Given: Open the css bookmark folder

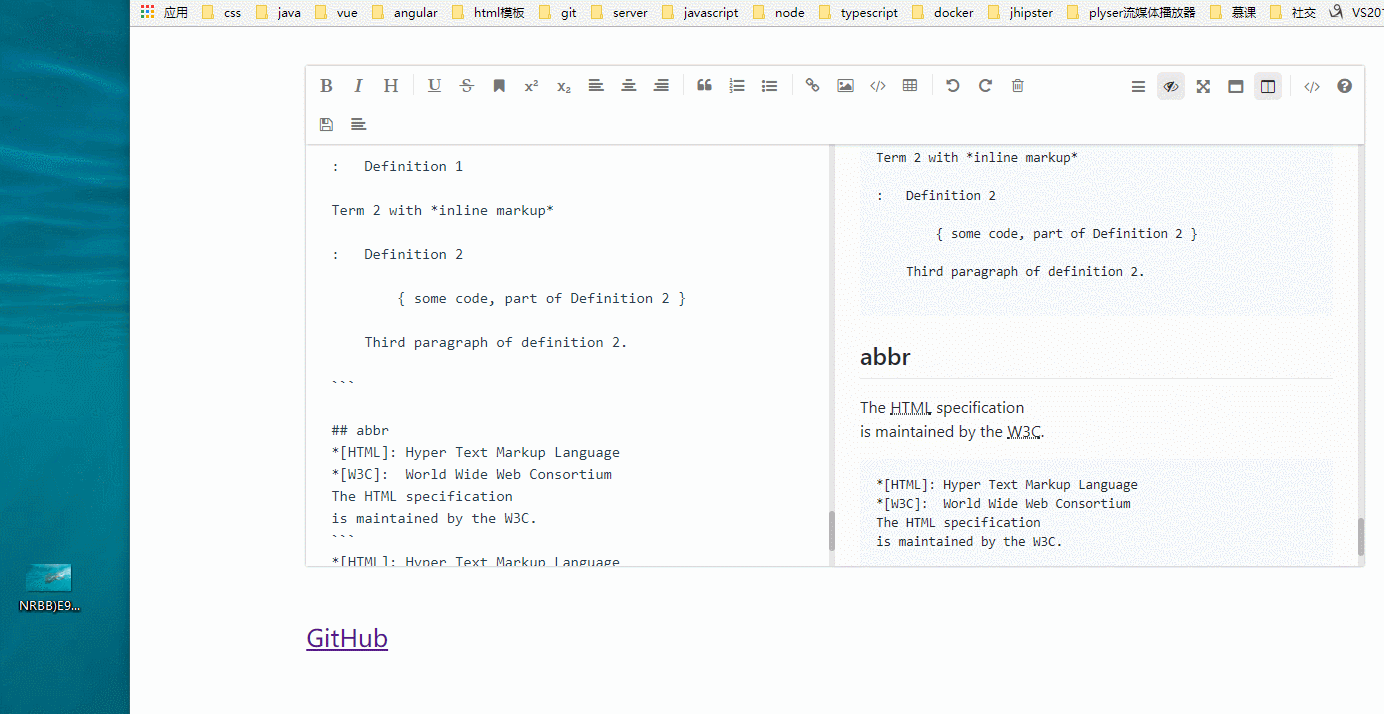Looking at the screenshot, I should [222, 13].
